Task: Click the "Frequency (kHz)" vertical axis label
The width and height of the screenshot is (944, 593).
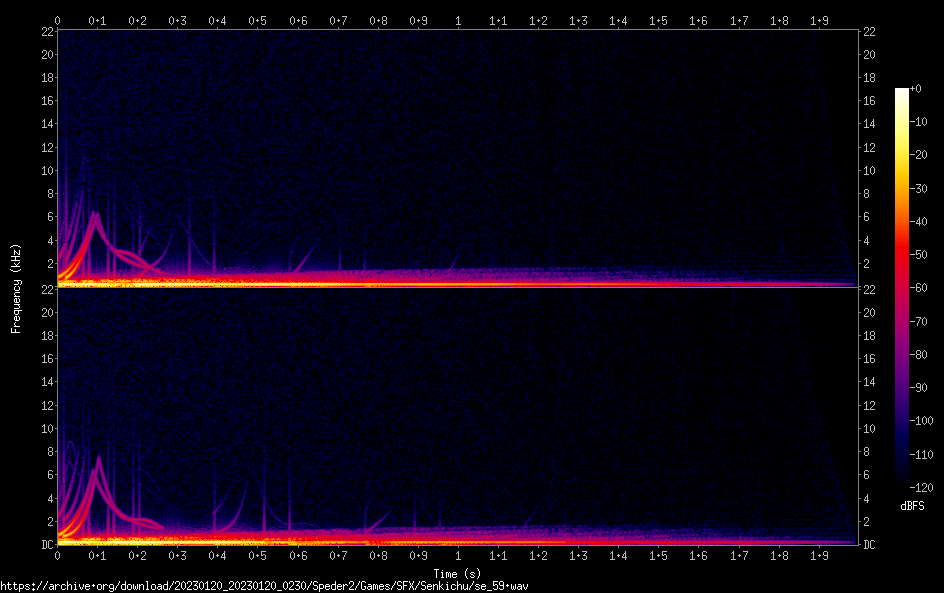Action: point(16,288)
